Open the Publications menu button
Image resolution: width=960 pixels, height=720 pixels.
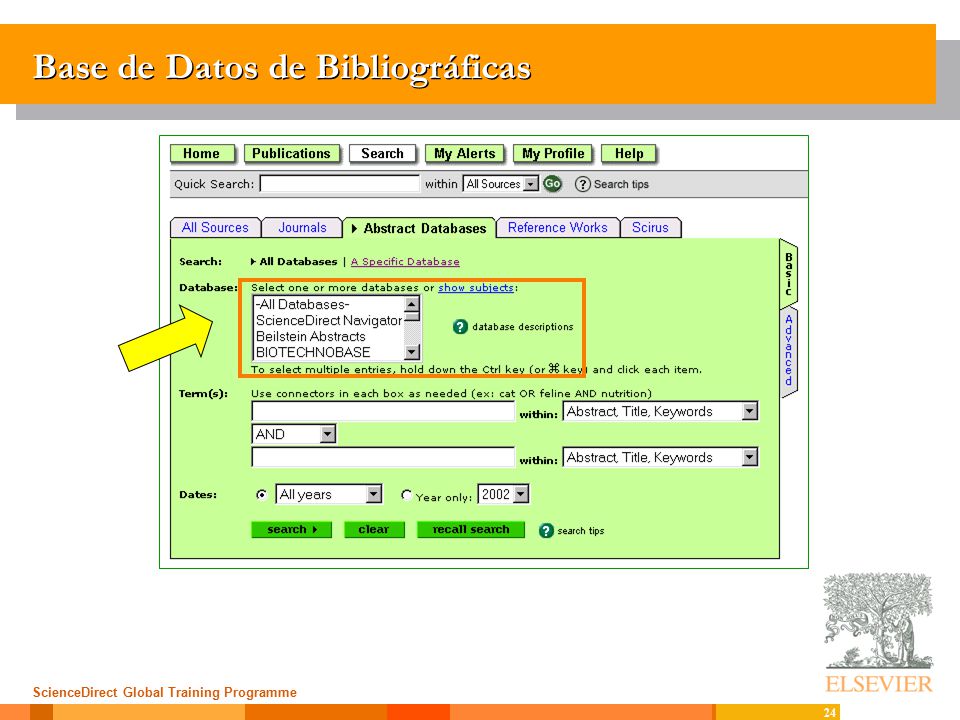point(291,154)
